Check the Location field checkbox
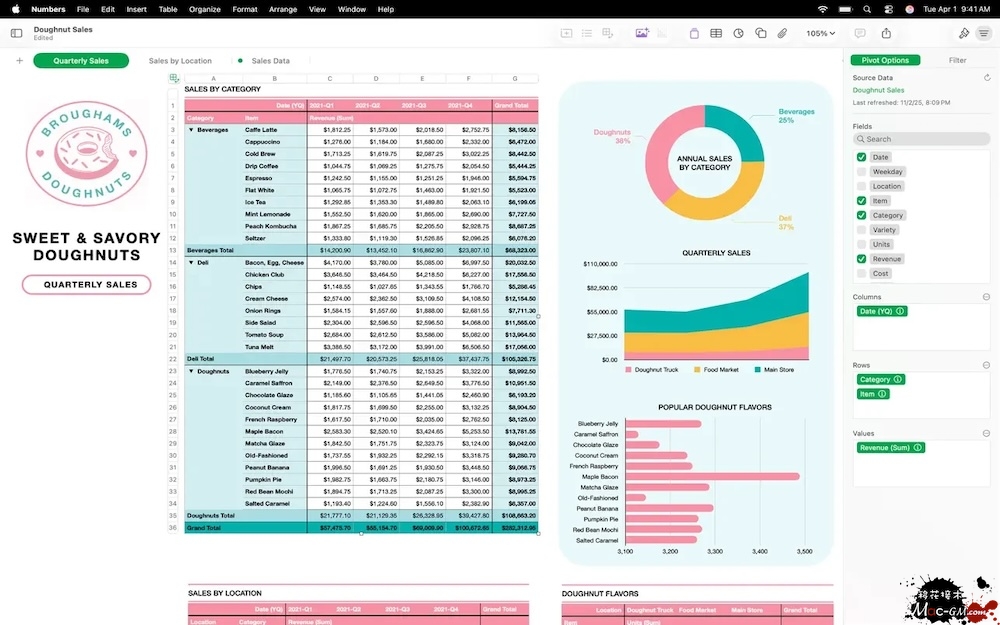Screen dimensions: 1000x625 [x=862, y=186]
